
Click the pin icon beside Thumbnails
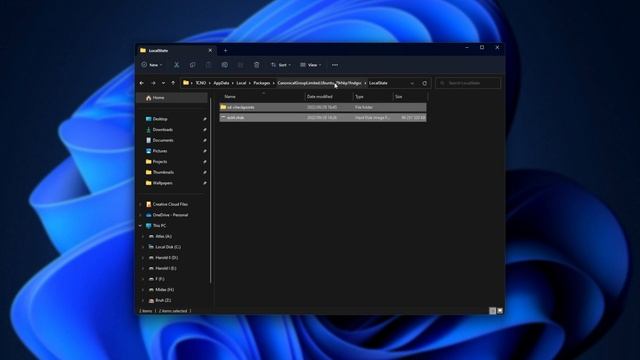tap(204, 172)
